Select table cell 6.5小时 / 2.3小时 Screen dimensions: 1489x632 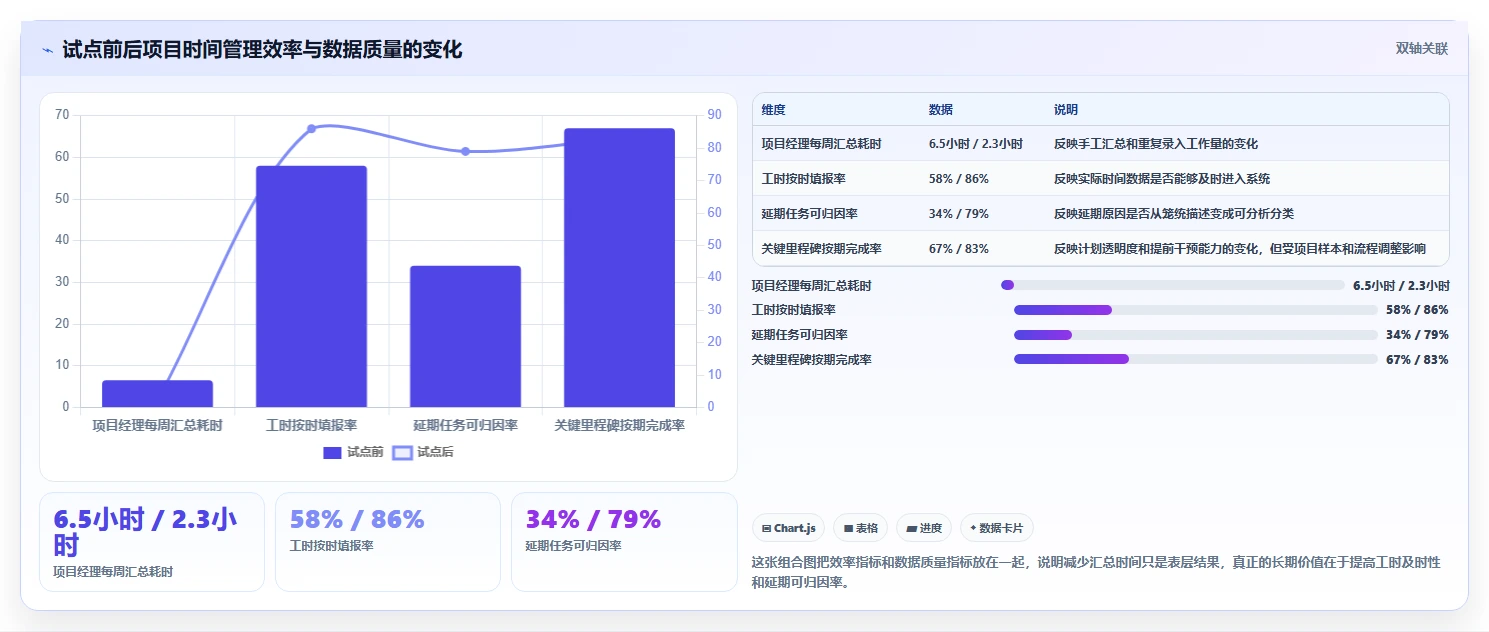pyautogui.click(x=976, y=144)
